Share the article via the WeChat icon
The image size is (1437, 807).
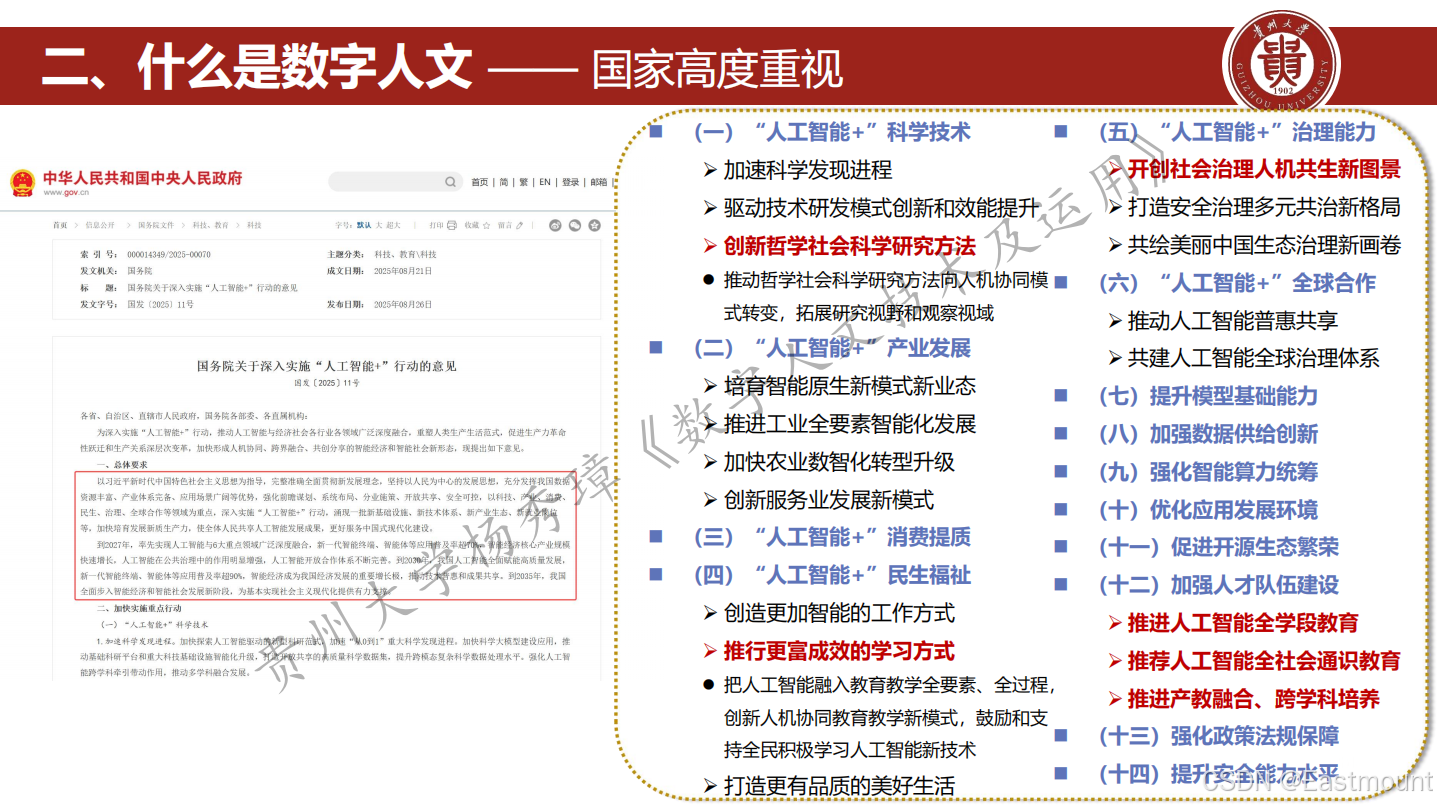tap(575, 226)
